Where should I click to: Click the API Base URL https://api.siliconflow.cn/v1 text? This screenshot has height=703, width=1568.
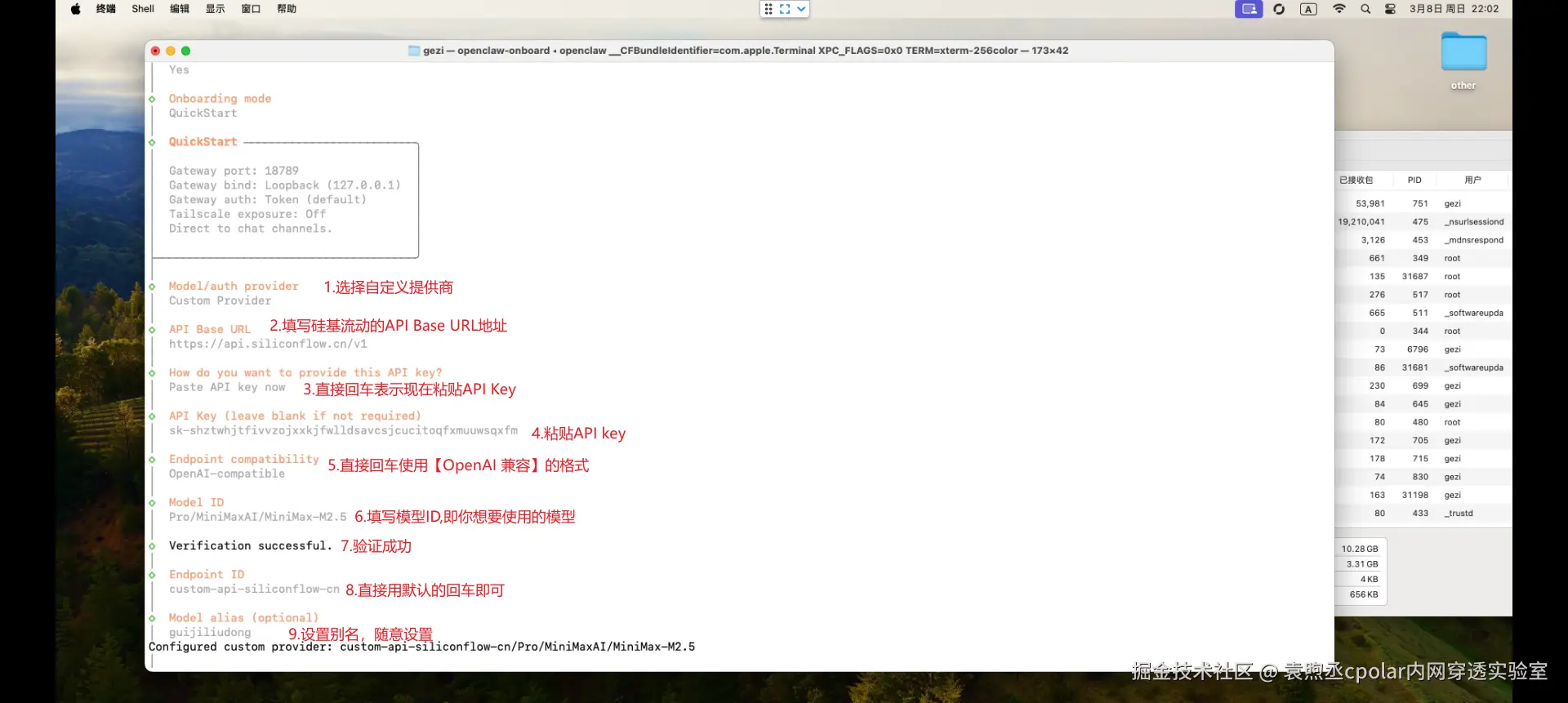point(268,345)
